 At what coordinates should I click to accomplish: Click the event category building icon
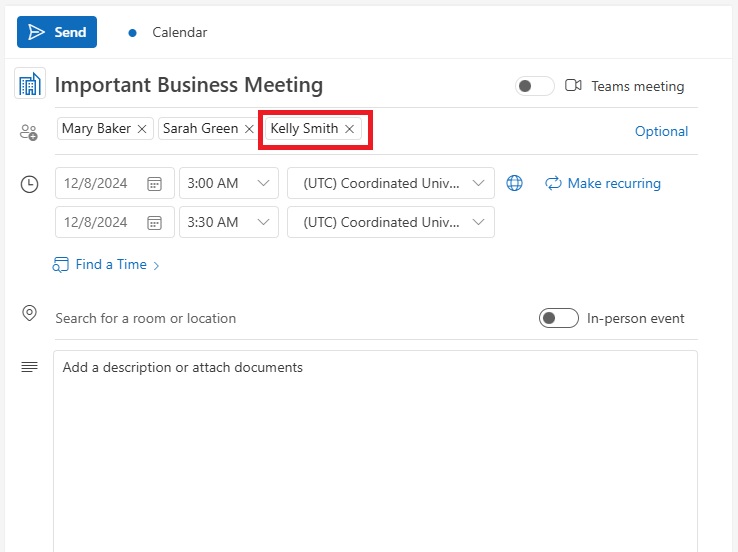[x=30, y=83]
